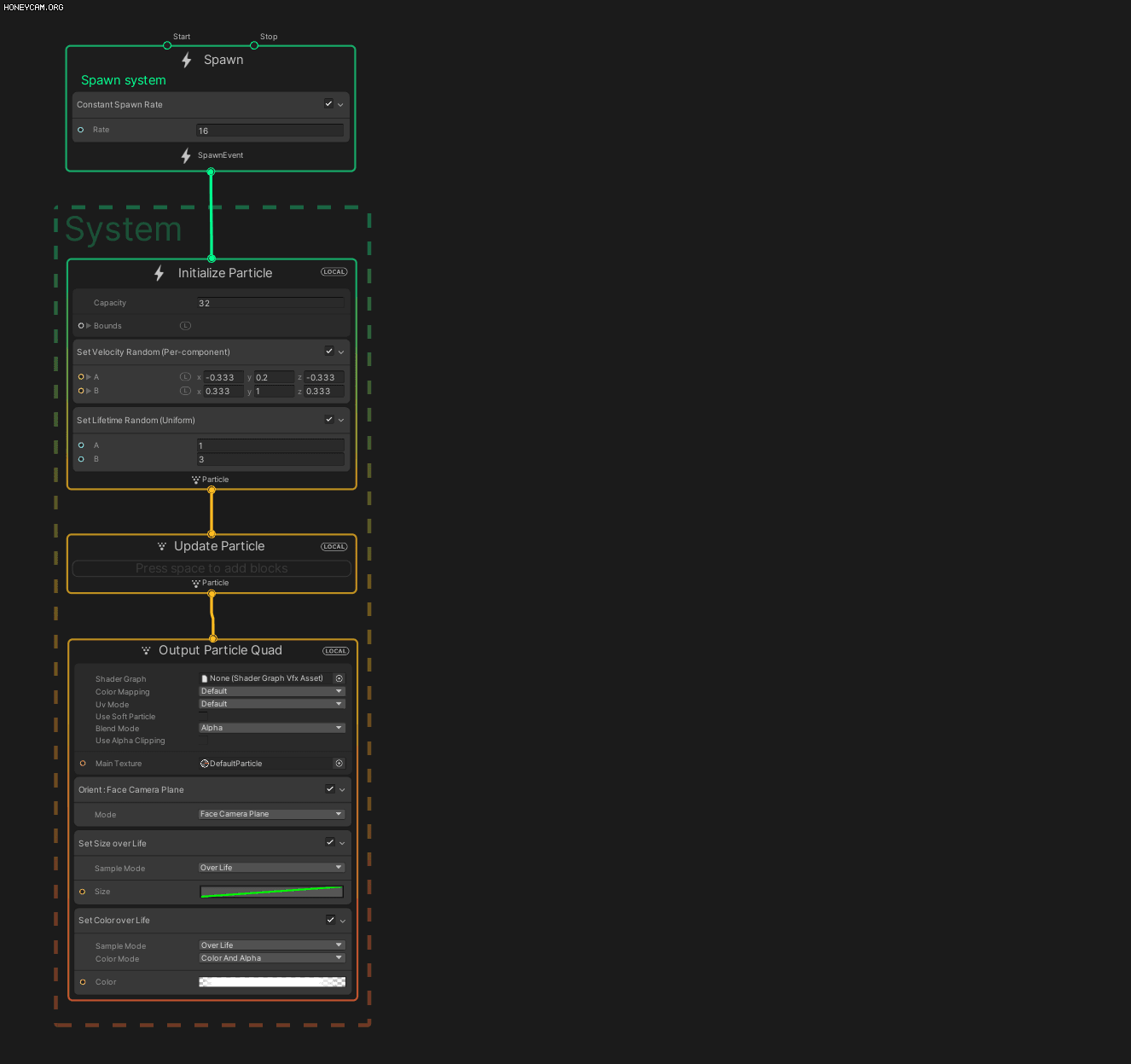The height and width of the screenshot is (1064, 1131).
Task: Collapse the Constant Spawn Rate block
Action: 341,105
